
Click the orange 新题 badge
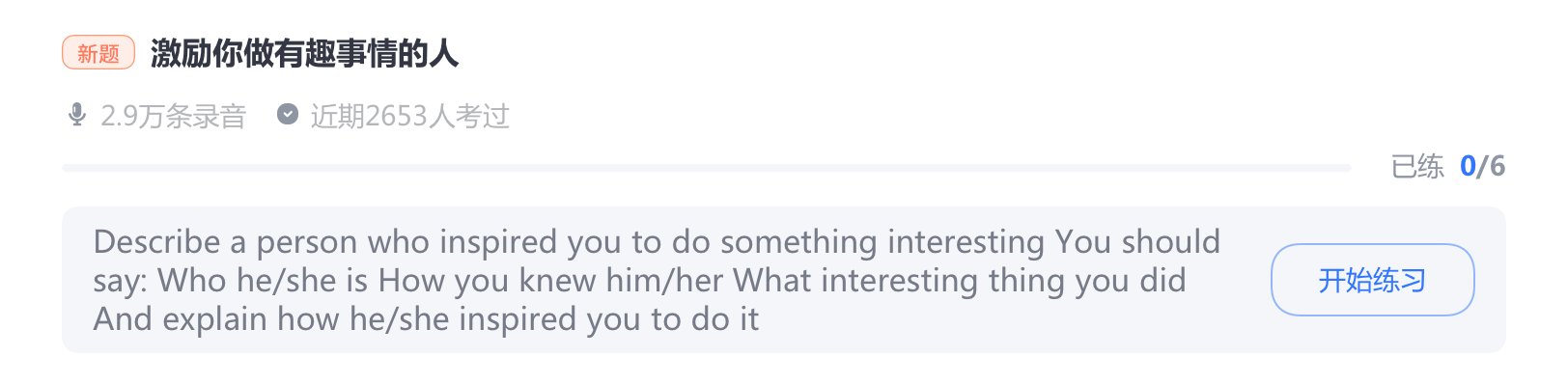point(98,53)
